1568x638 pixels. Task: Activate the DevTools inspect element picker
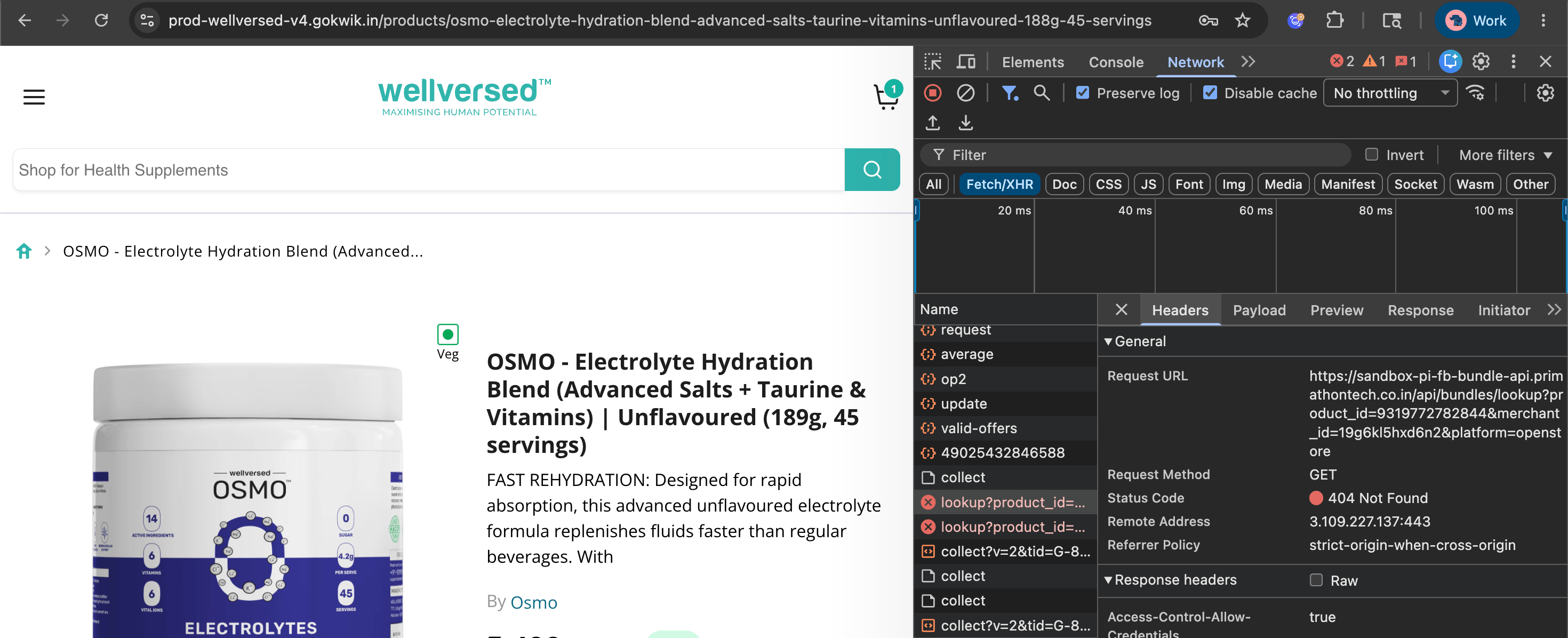(x=932, y=61)
